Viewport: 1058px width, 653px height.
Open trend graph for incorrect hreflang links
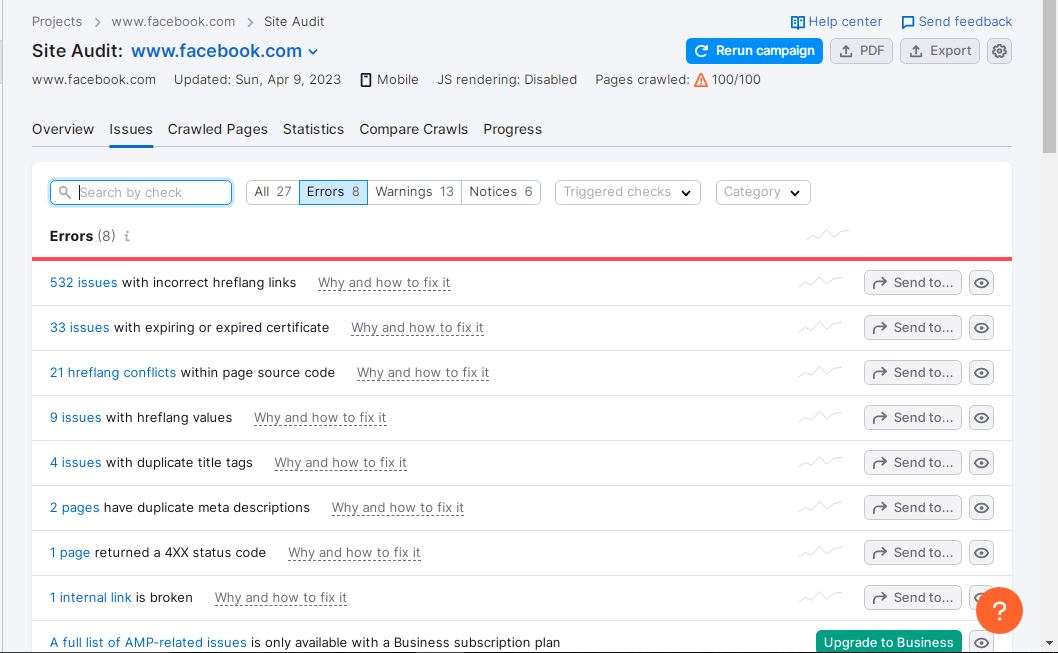pos(820,283)
